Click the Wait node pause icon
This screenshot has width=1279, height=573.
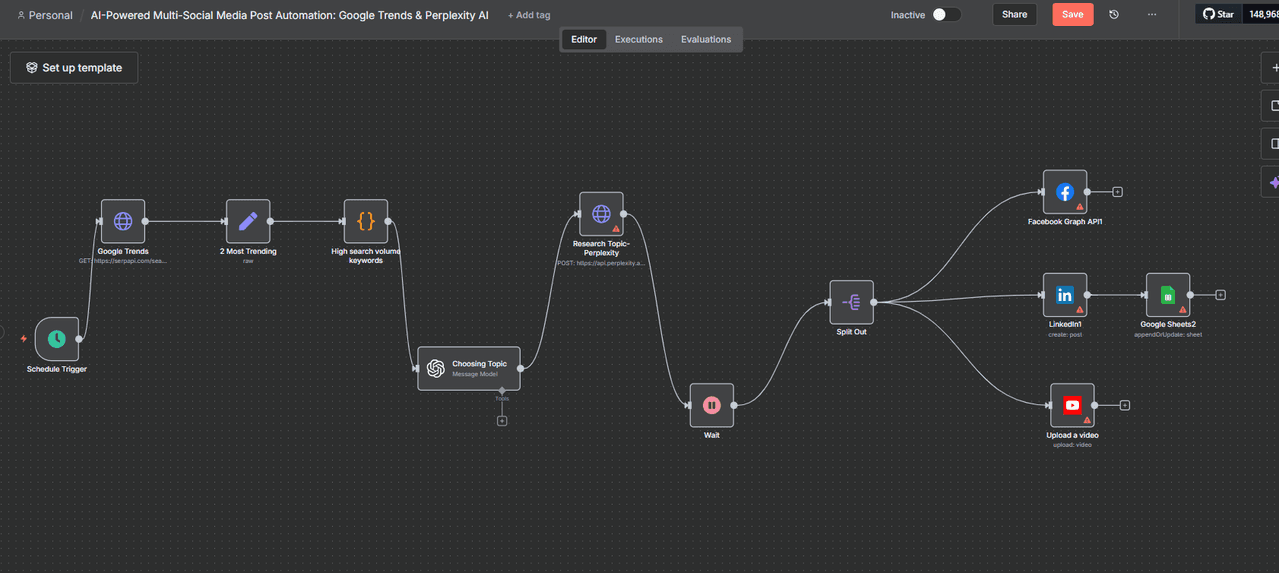click(711, 405)
